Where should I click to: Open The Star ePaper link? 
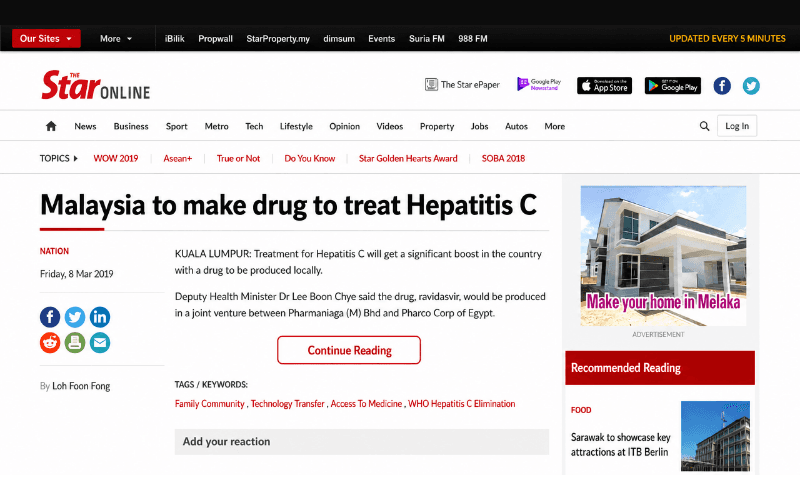pos(462,85)
